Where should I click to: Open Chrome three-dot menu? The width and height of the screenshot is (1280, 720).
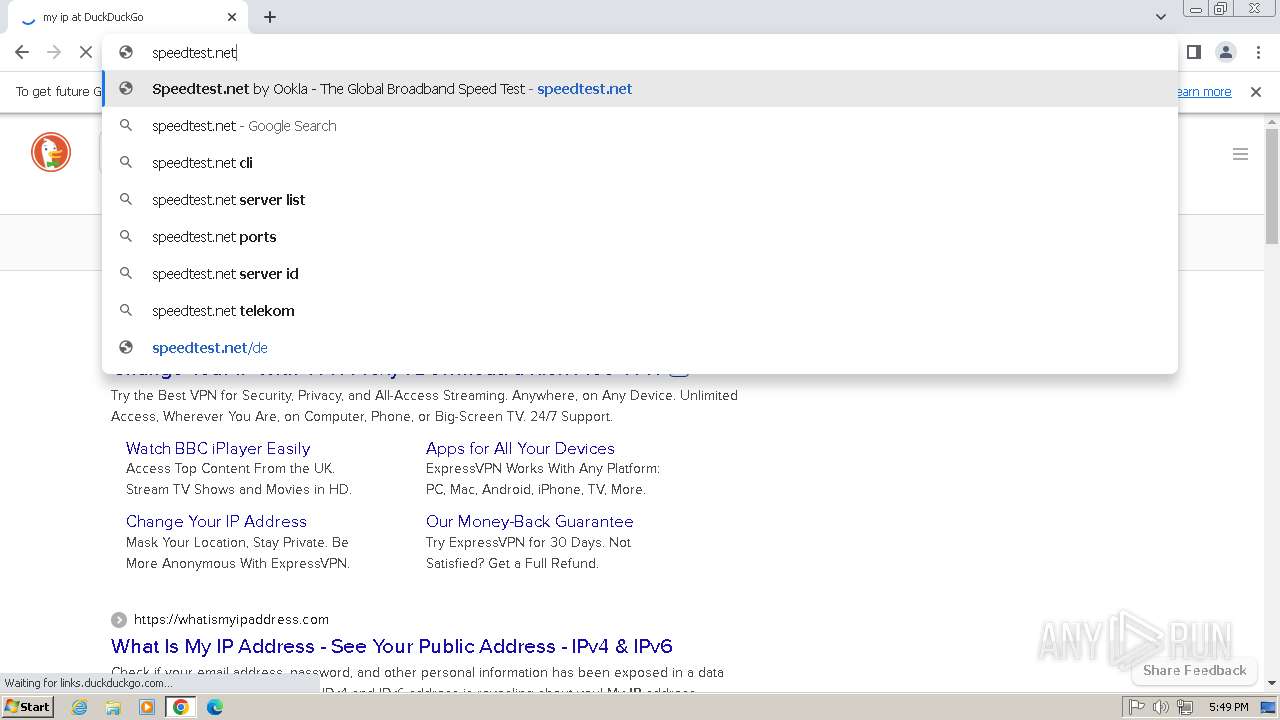[1258, 52]
